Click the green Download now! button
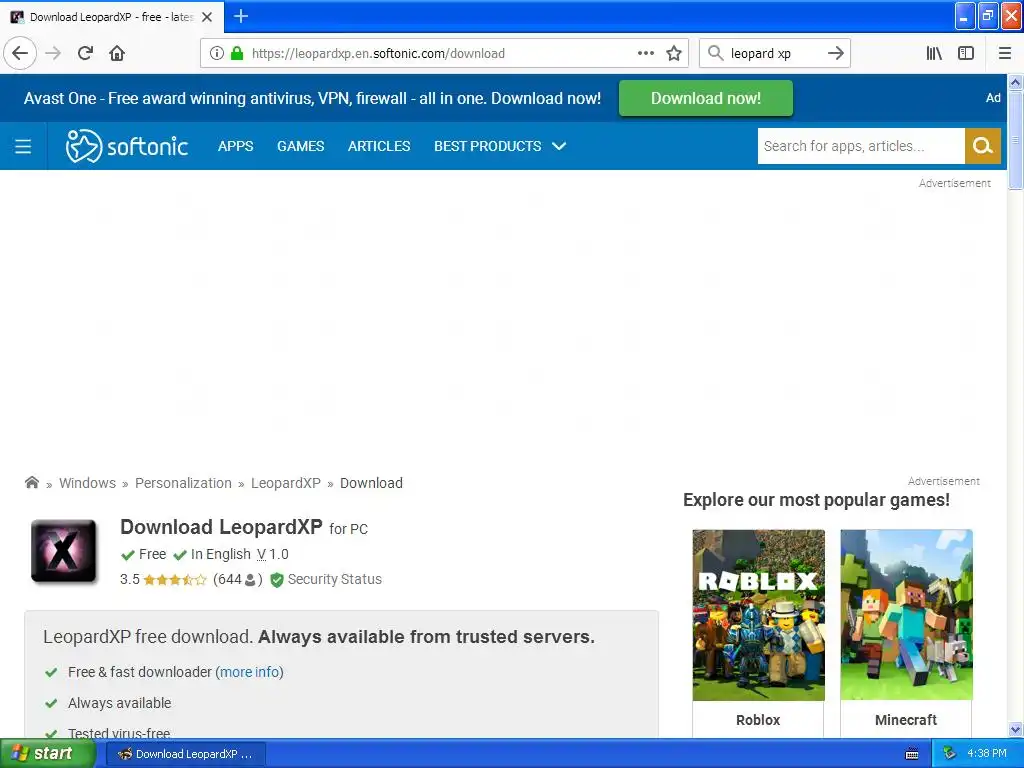The height and width of the screenshot is (768, 1024). coord(705,98)
